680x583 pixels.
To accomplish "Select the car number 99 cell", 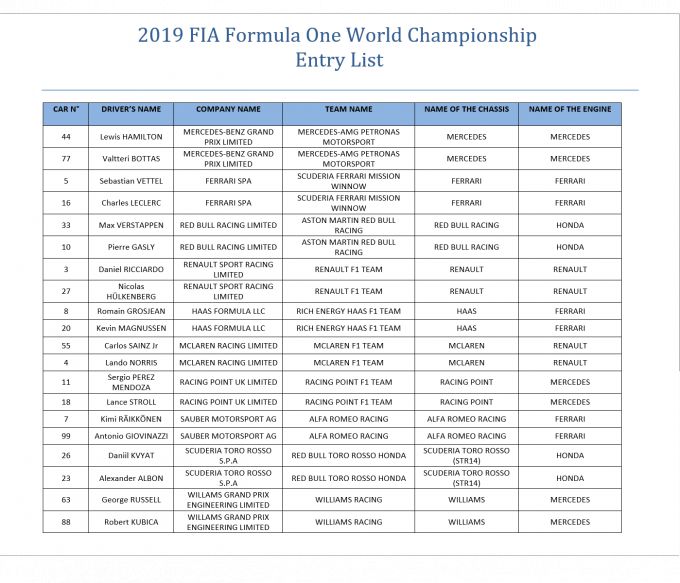I will tap(65, 436).
